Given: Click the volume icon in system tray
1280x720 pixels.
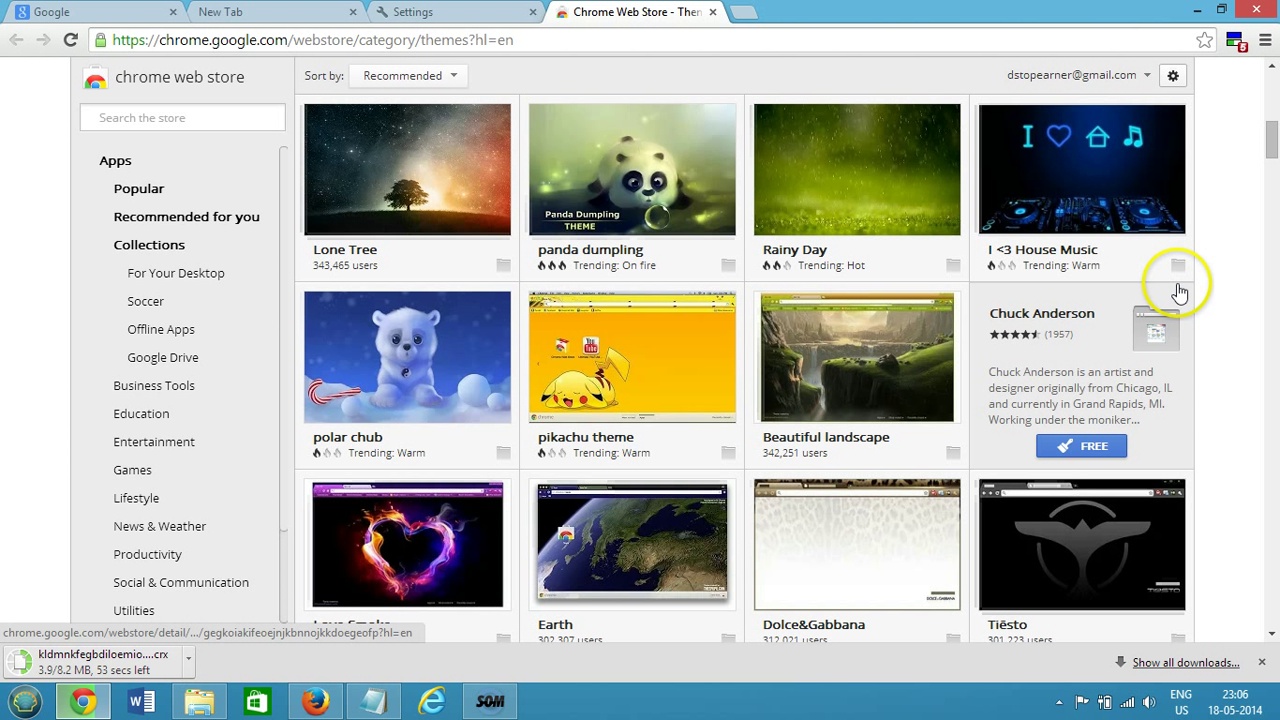Looking at the screenshot, I should pyautogui.click(x=1148, y=702).
